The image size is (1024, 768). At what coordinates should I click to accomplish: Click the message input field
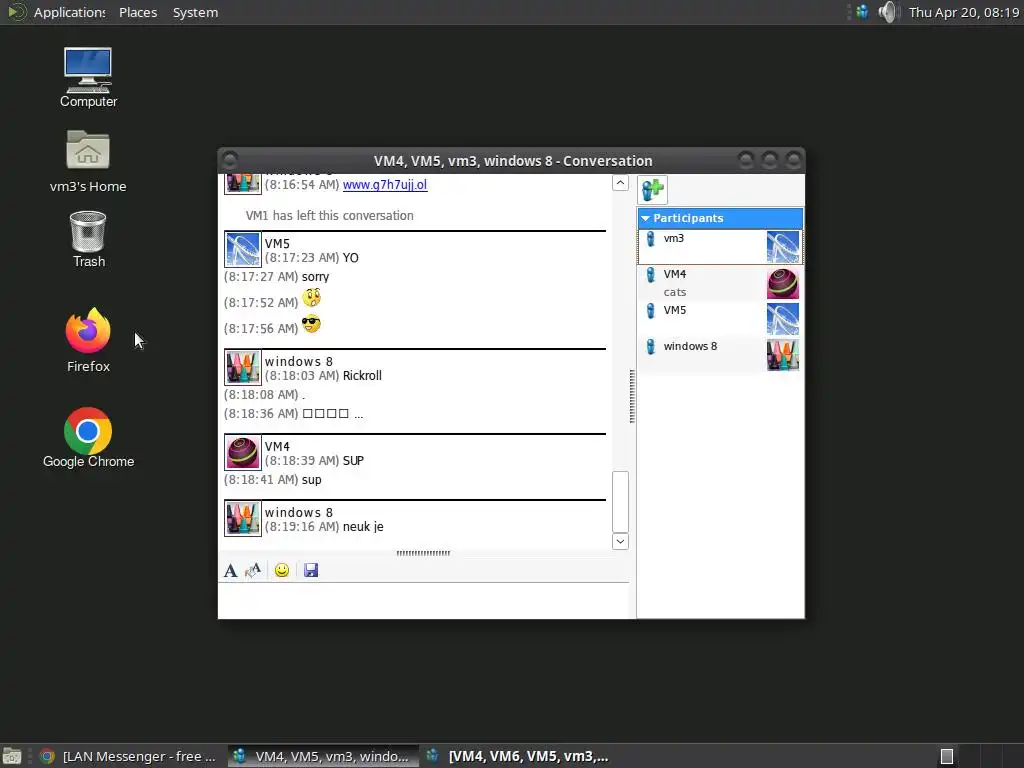(x=423, y=600)
